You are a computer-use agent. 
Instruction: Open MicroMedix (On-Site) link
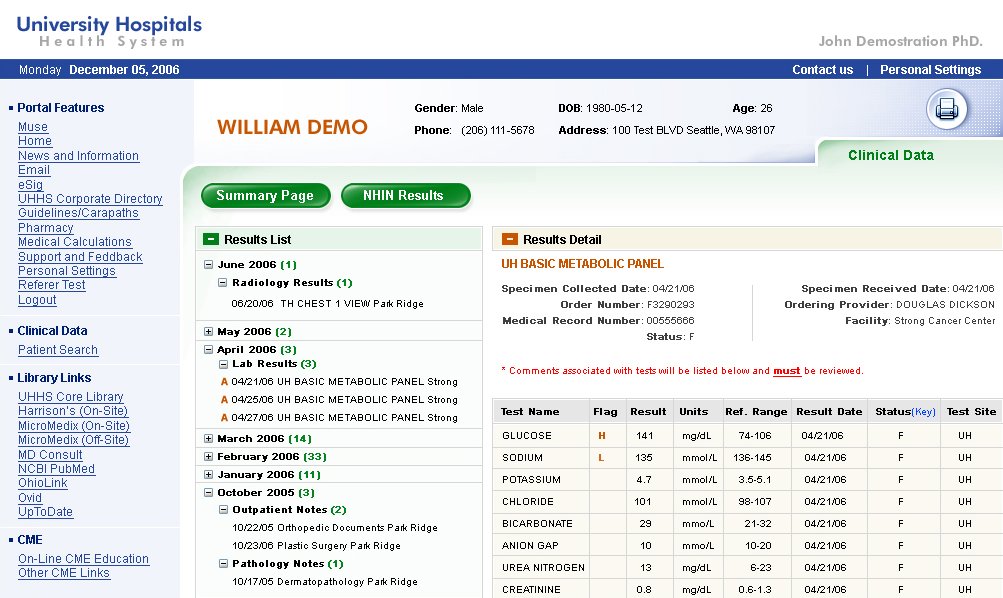[74, 425]
